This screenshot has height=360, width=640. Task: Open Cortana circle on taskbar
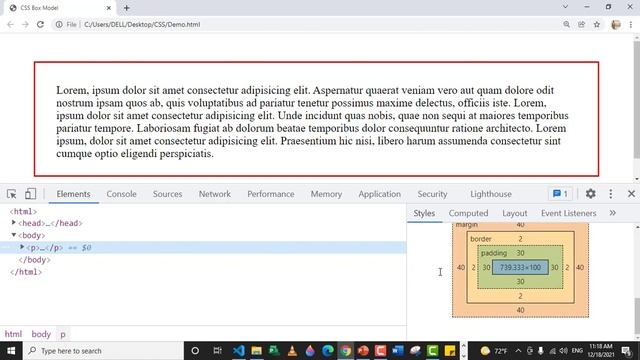(195, 351)
